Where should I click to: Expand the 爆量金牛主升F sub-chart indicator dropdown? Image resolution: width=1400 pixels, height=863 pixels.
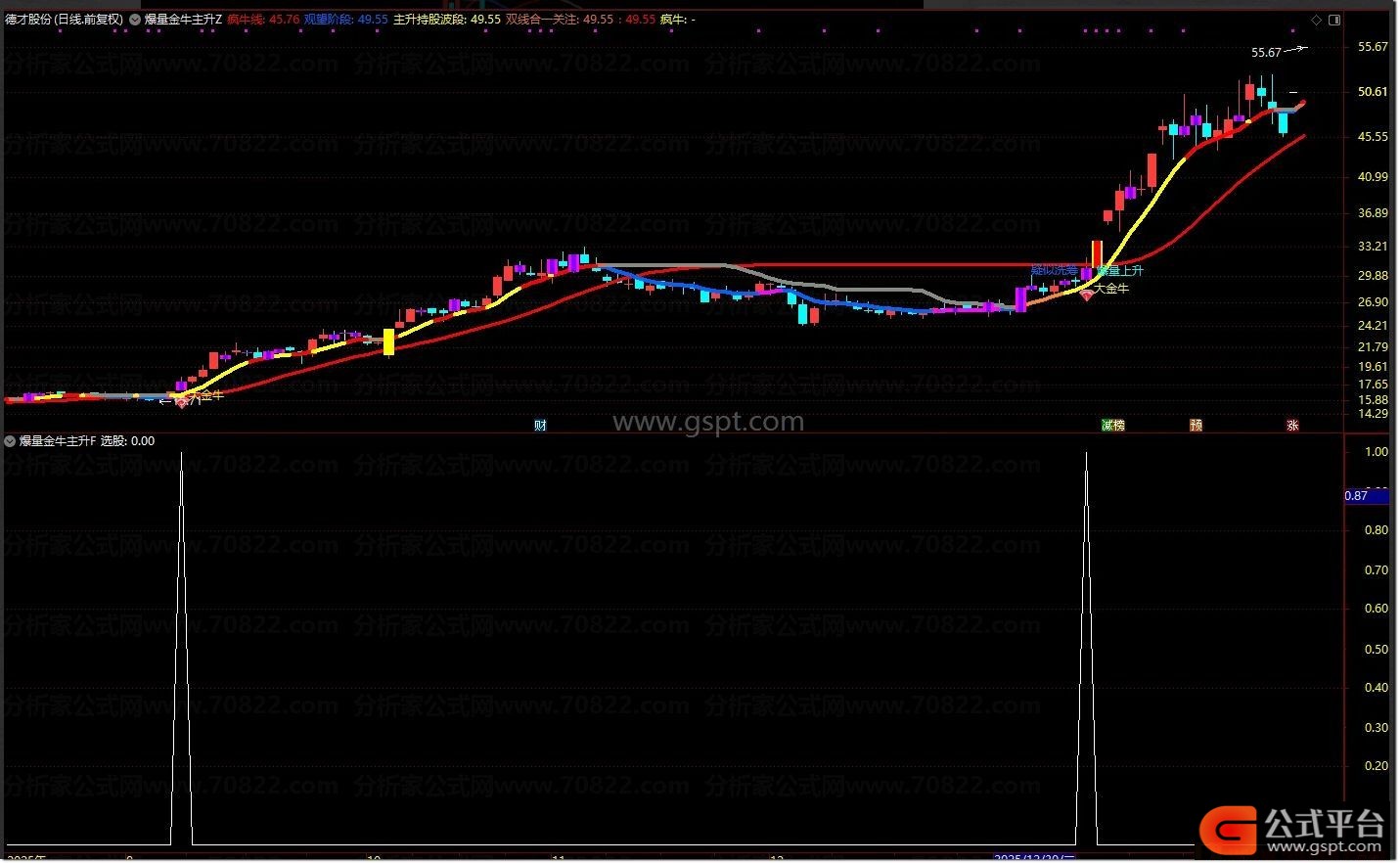[x=10, y=441]
